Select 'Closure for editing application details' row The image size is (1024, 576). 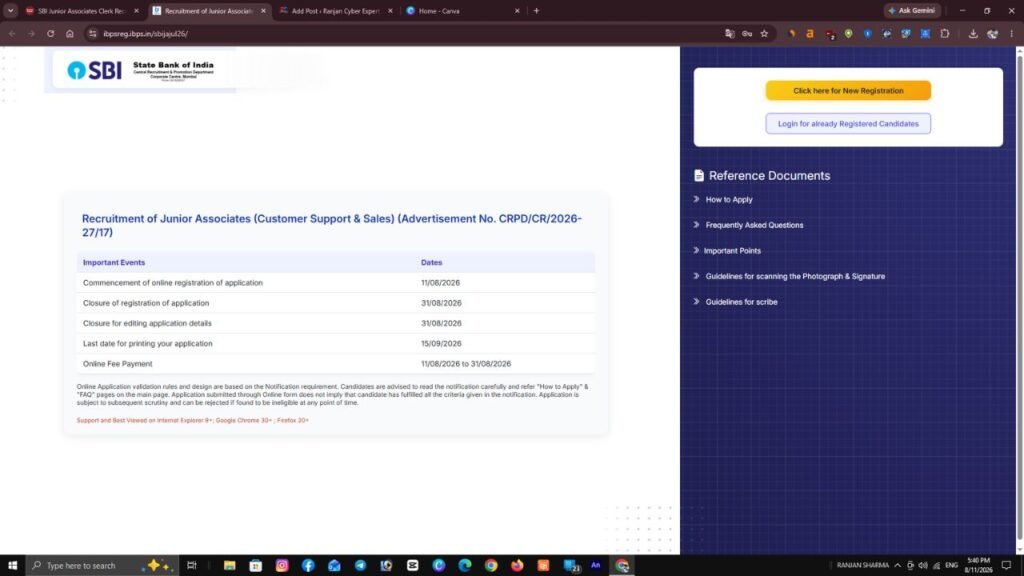coord(336,323)
